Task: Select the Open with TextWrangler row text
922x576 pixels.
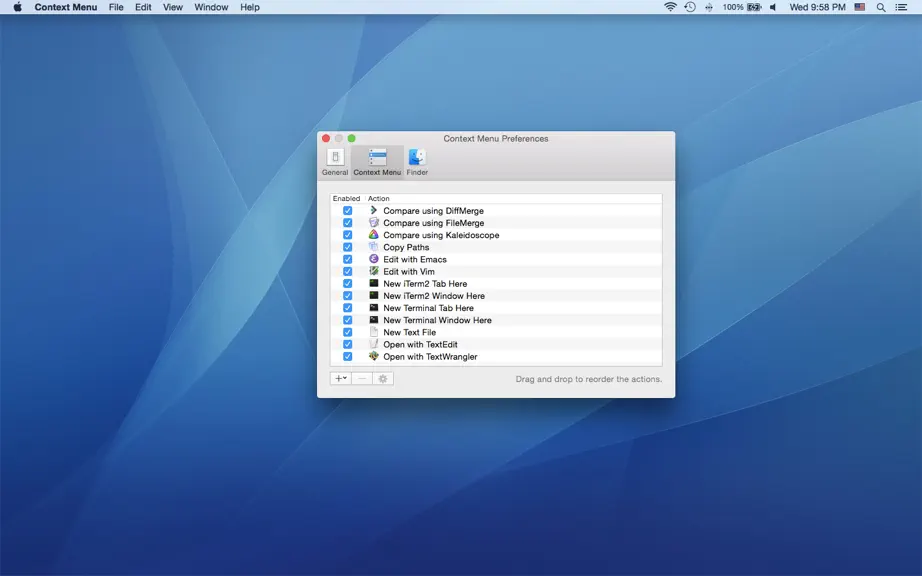Action: pos(430,357)
